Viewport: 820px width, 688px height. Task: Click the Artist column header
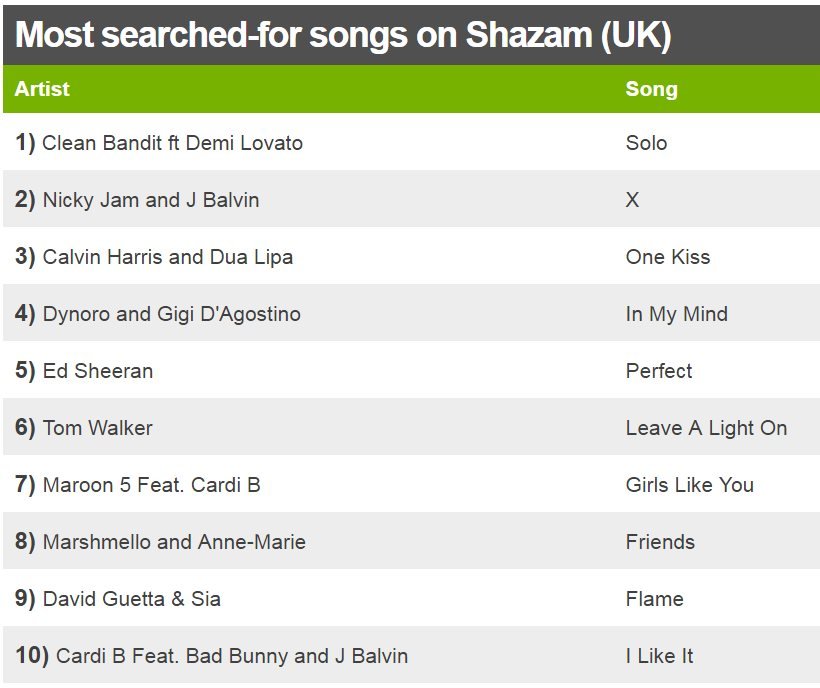[x=42, y=89]
